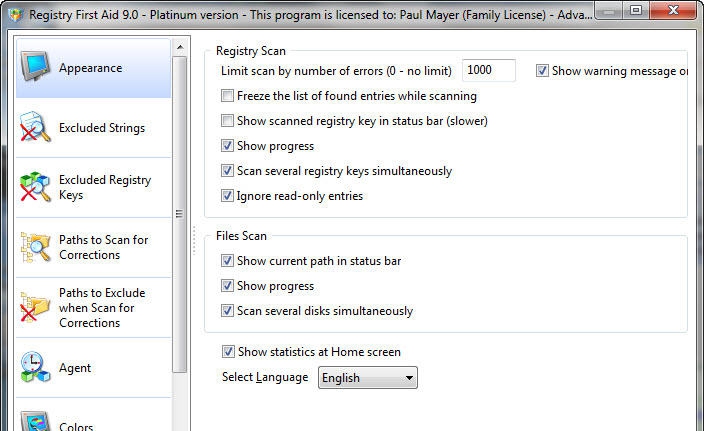Open the Agent settings section

93,368
